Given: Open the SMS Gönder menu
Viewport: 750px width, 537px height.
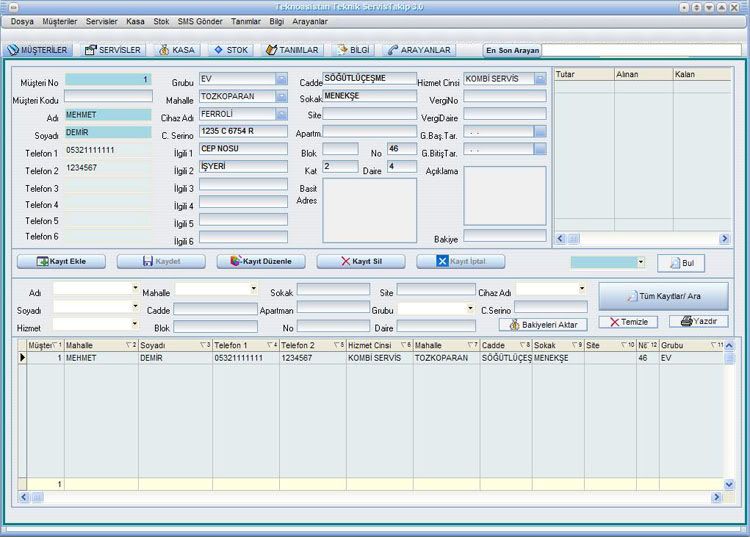Looking at the screenshot, I should (x=200, y=22).
